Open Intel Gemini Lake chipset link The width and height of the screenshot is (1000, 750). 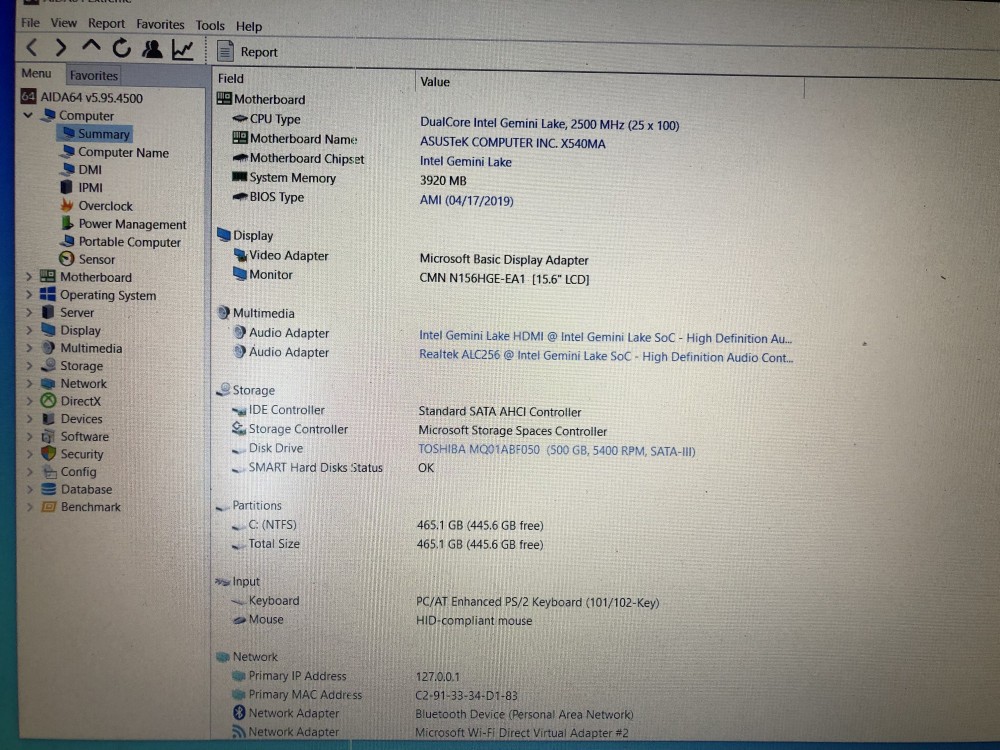point(466,162)
